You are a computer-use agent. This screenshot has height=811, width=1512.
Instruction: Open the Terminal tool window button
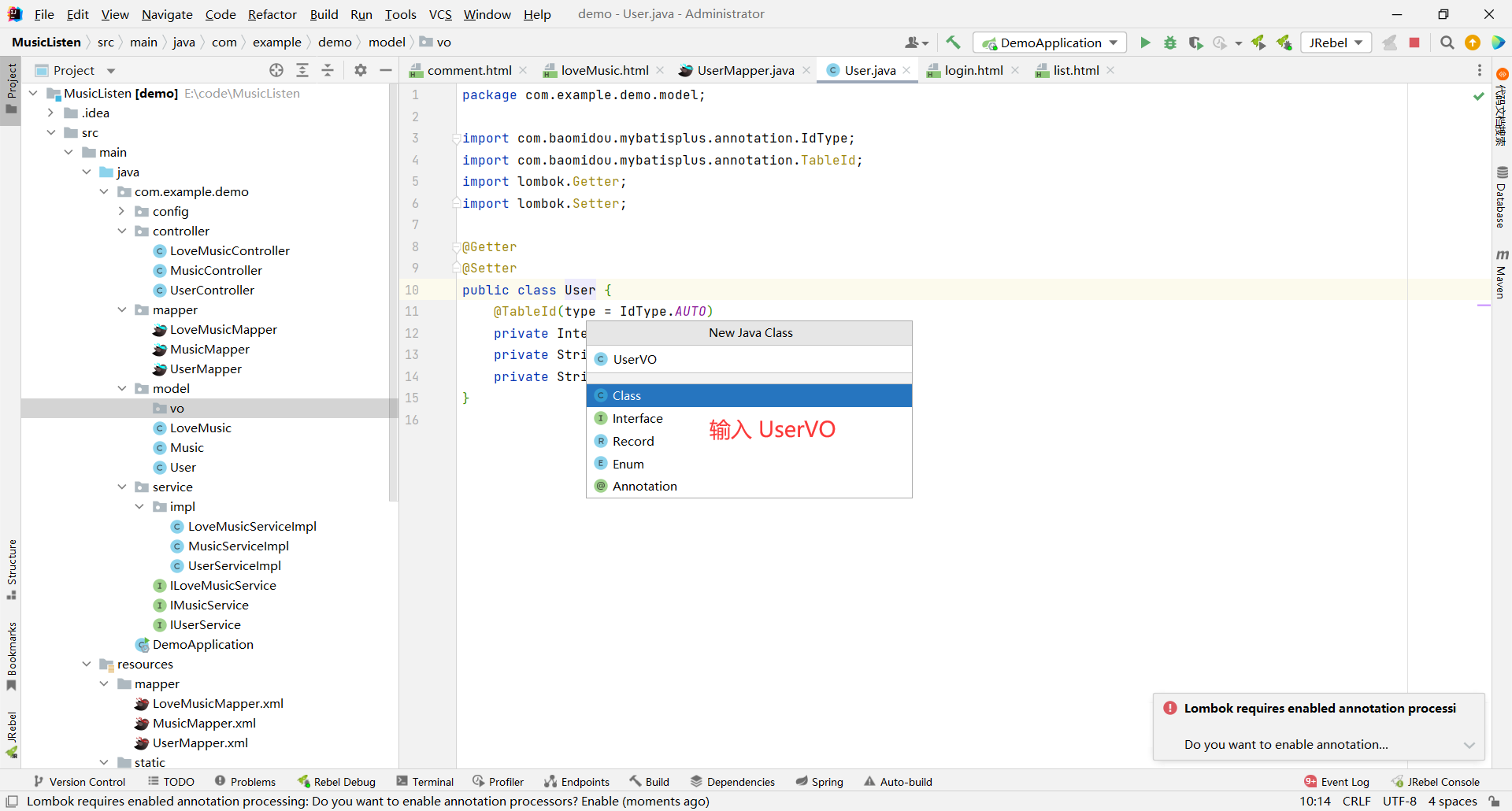pos(425,782)
